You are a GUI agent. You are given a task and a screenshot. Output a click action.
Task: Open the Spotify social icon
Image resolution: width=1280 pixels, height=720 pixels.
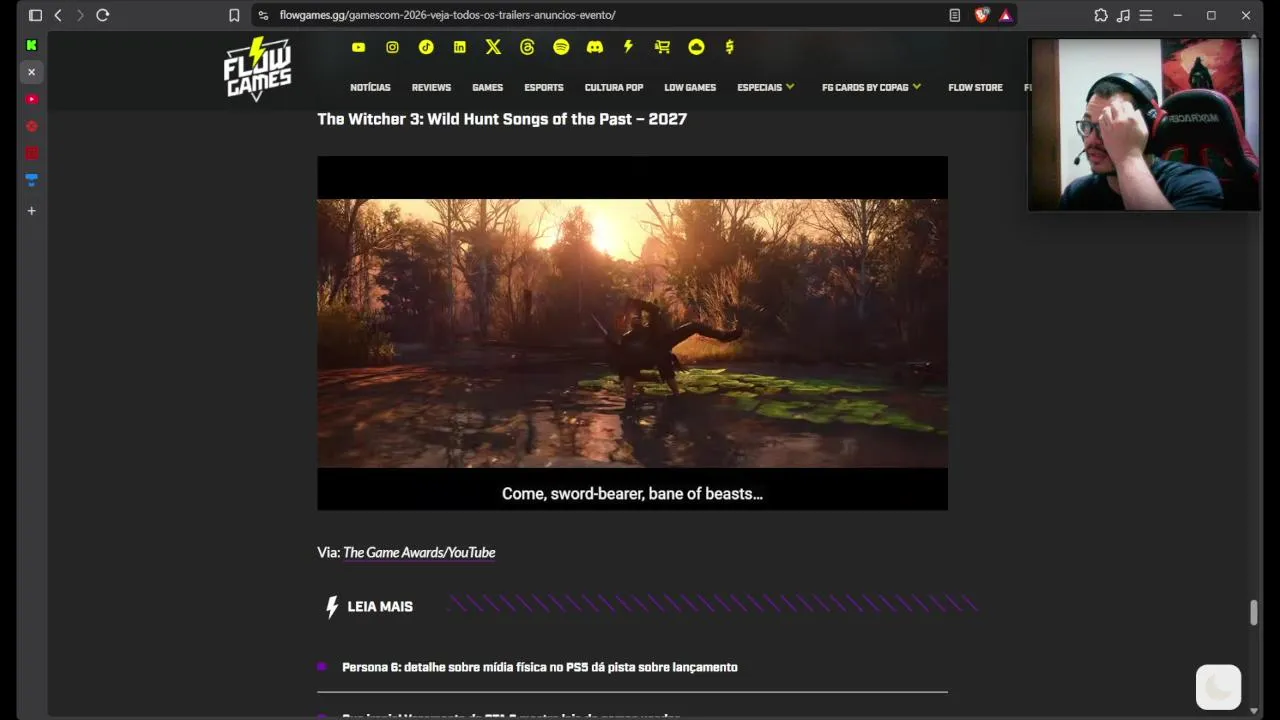click(561, 47)
